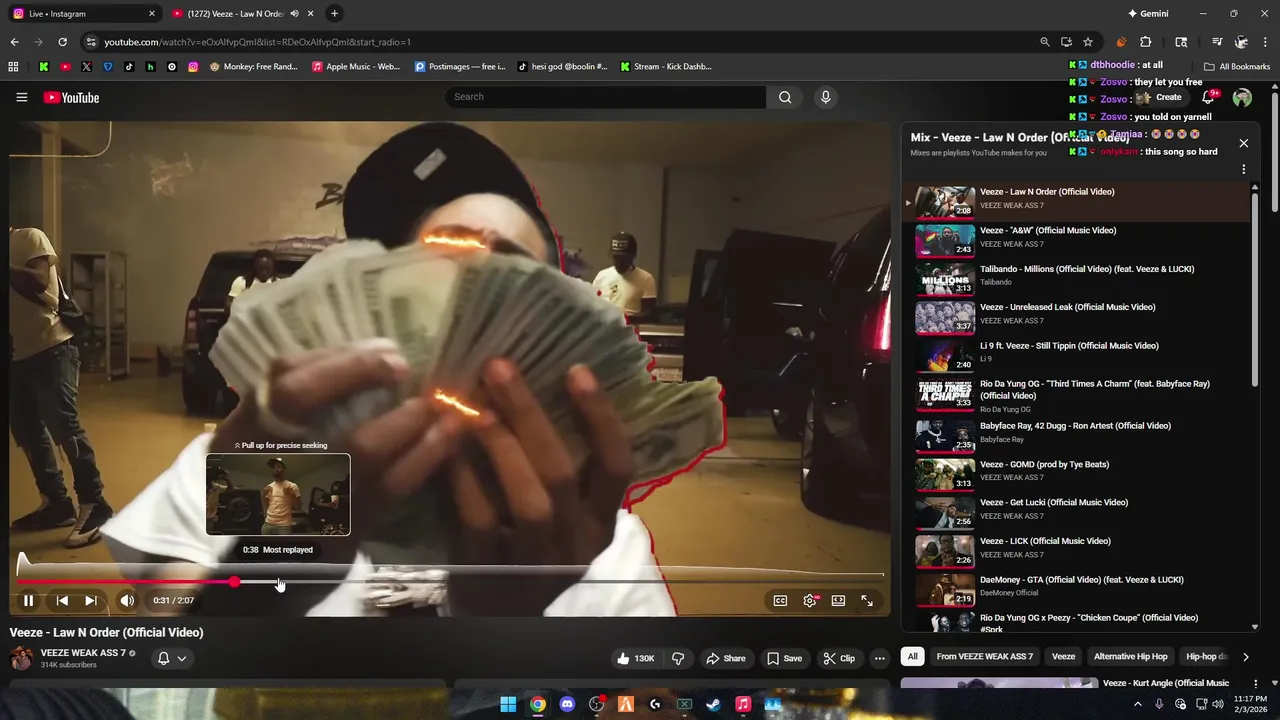Open the Chrome apps grid icon
Screen dimensions: 1280x720
tap(13, 67)
